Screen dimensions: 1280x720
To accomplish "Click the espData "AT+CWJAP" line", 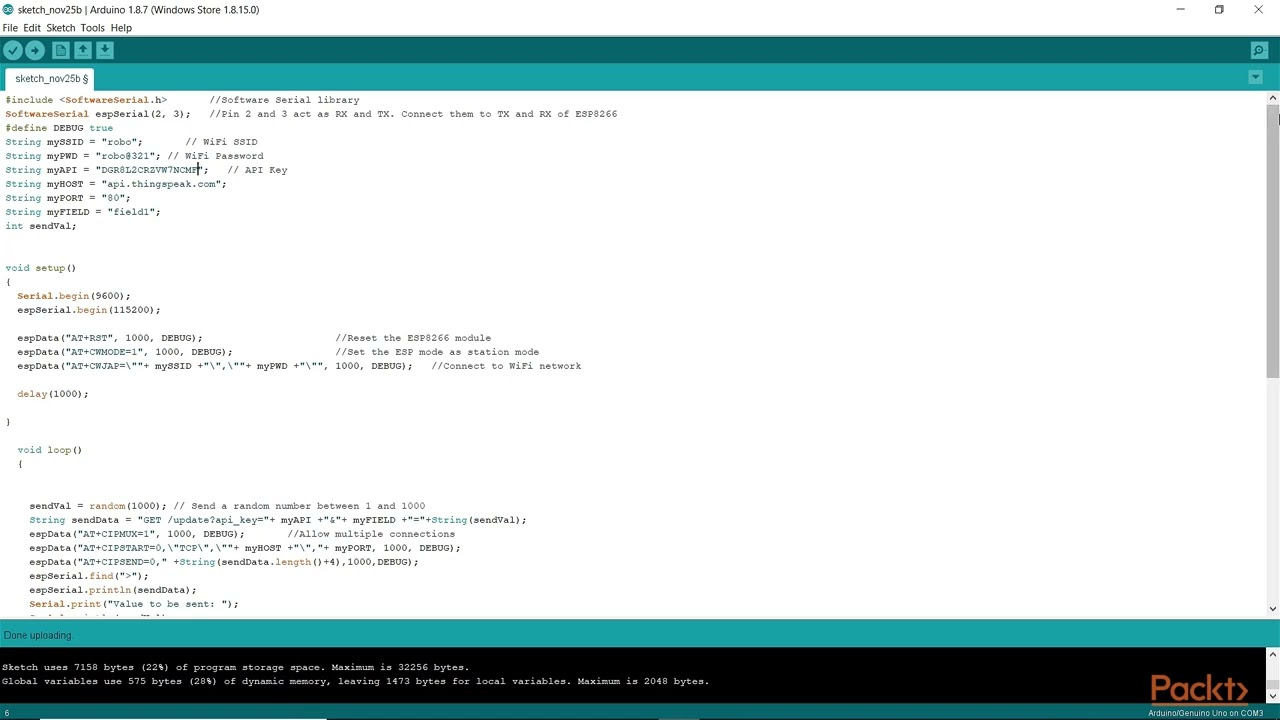I will coord(215,366).
